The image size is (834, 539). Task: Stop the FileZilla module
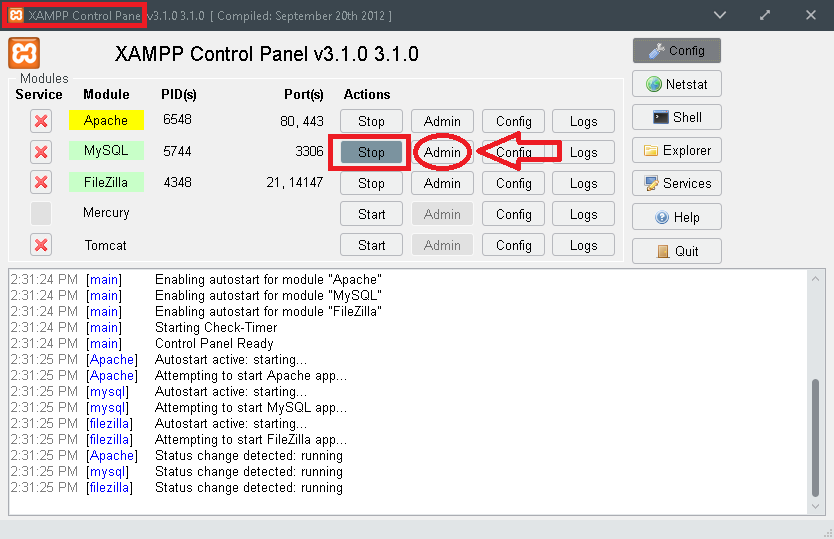[x=371, y=183]
